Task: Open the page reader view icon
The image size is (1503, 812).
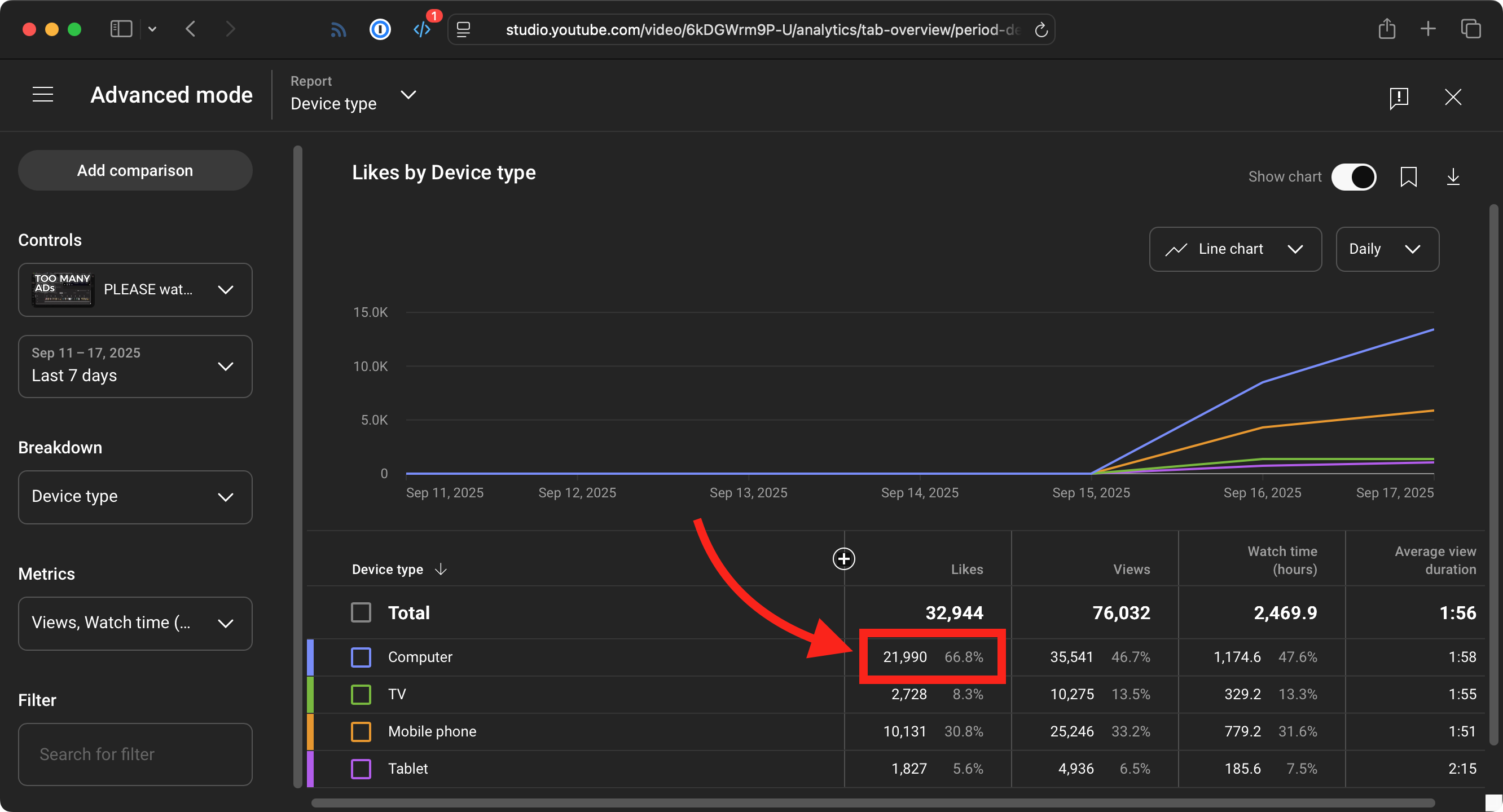Action: [x=464, y=29]
